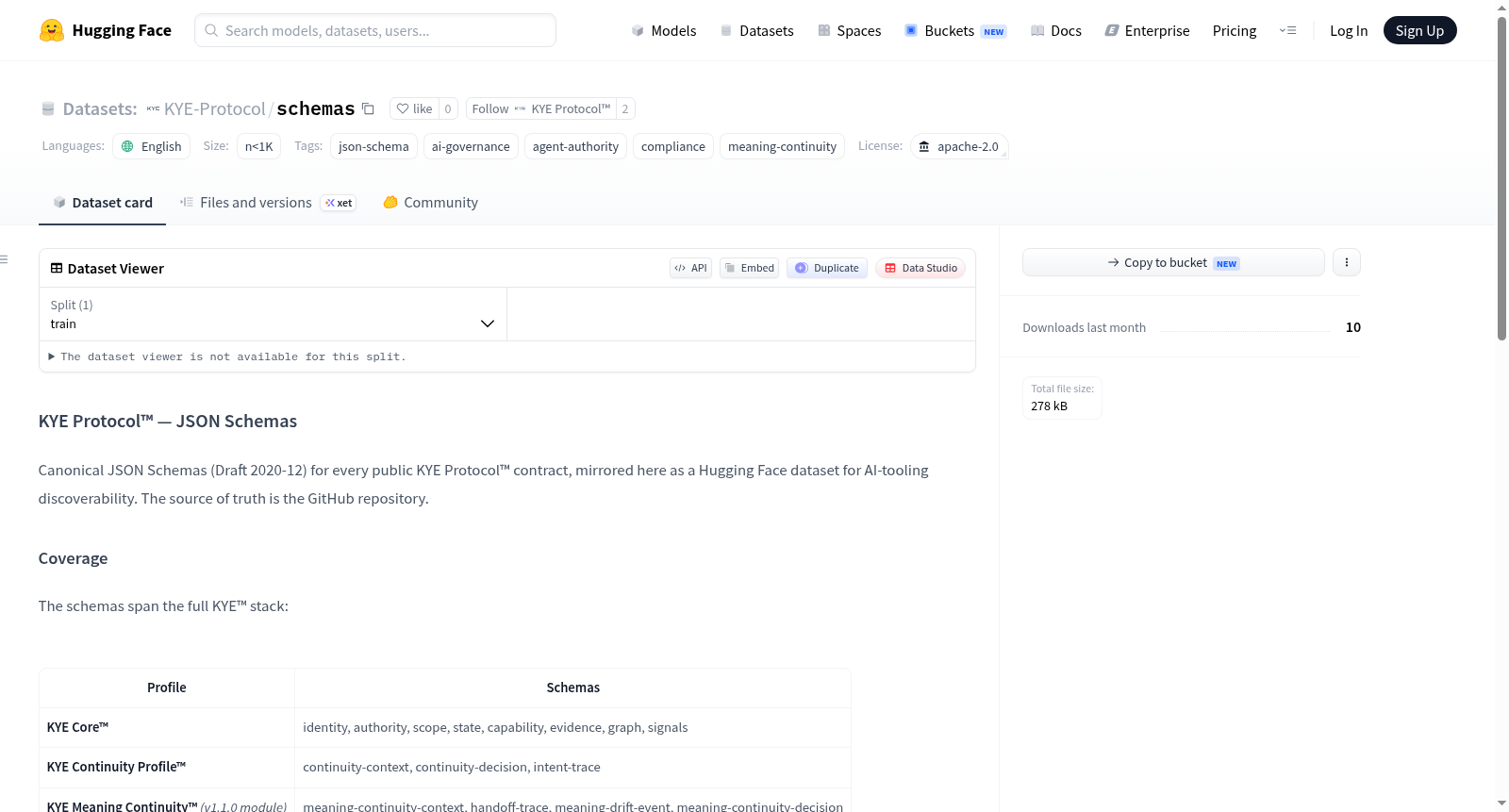
Task: Click the n<1K size tag
Action: pos(258,146)
